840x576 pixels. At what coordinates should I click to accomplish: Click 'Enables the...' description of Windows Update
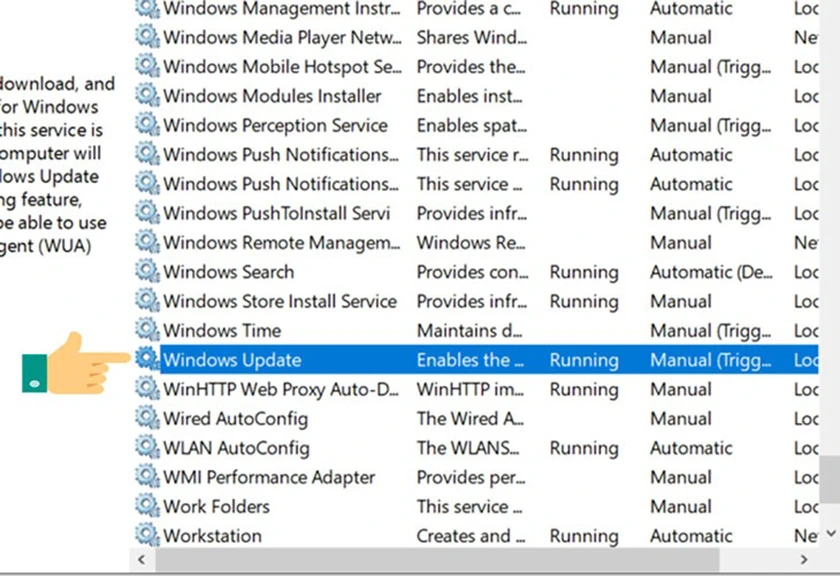(x=470, y=360)
